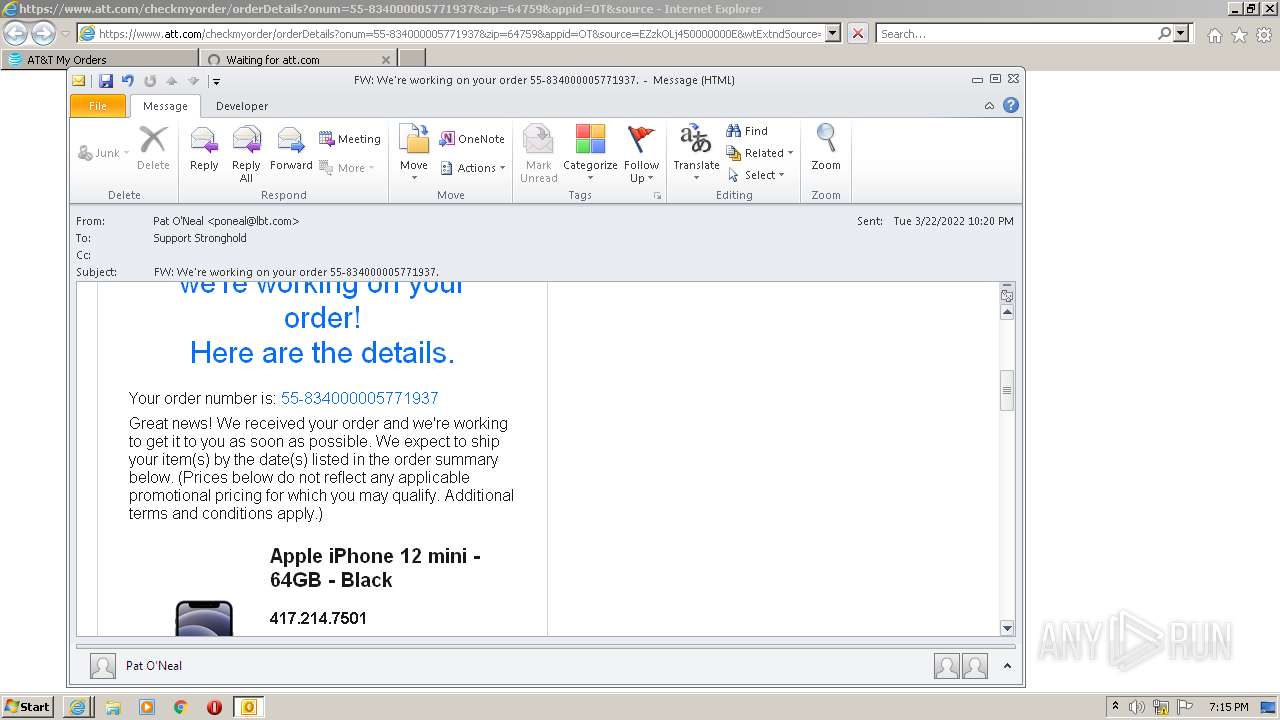
Task: Open the Select dropdown
Action: click(x=756, y=175)
